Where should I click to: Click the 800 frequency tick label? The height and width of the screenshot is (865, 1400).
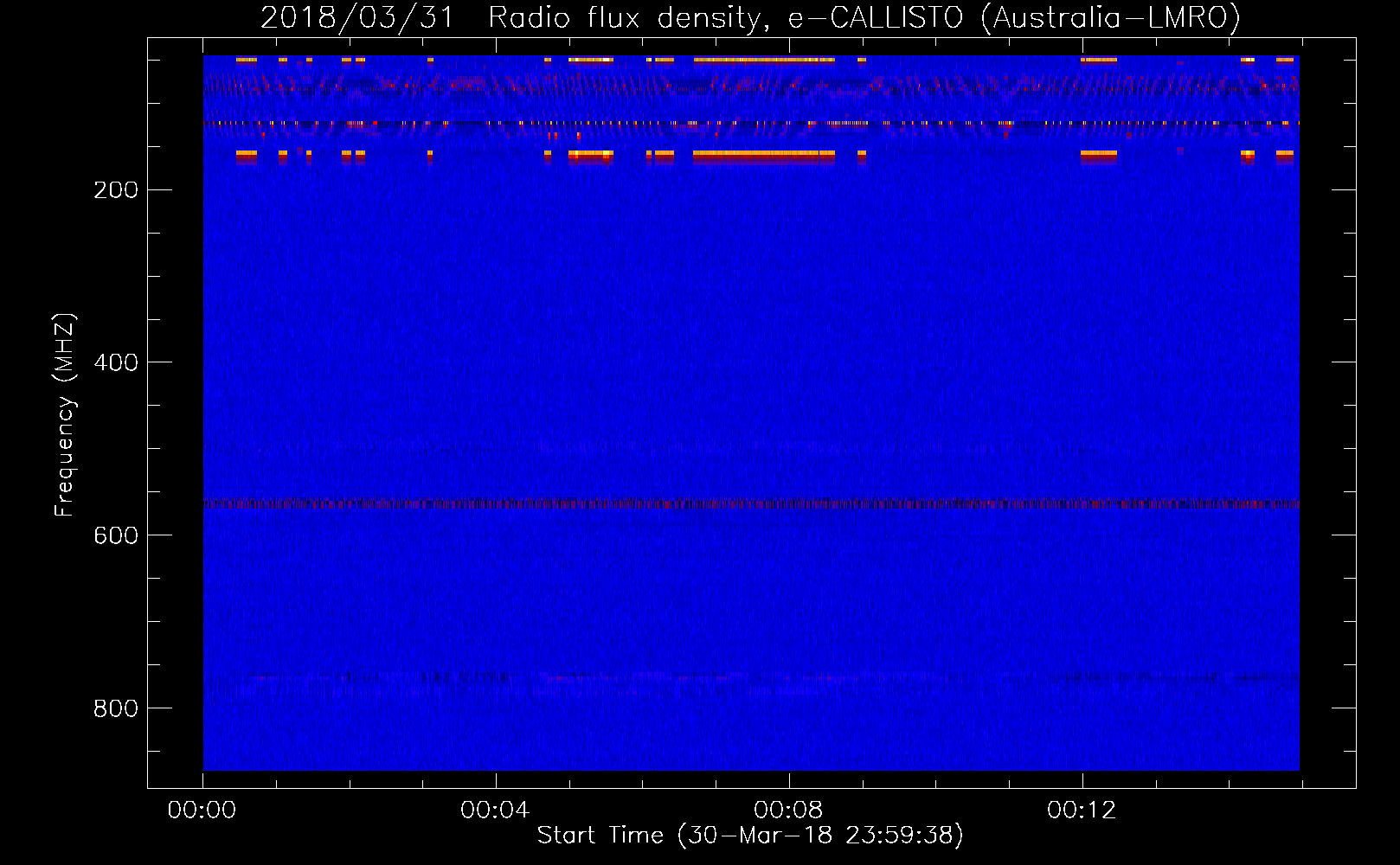click(116, 708)
